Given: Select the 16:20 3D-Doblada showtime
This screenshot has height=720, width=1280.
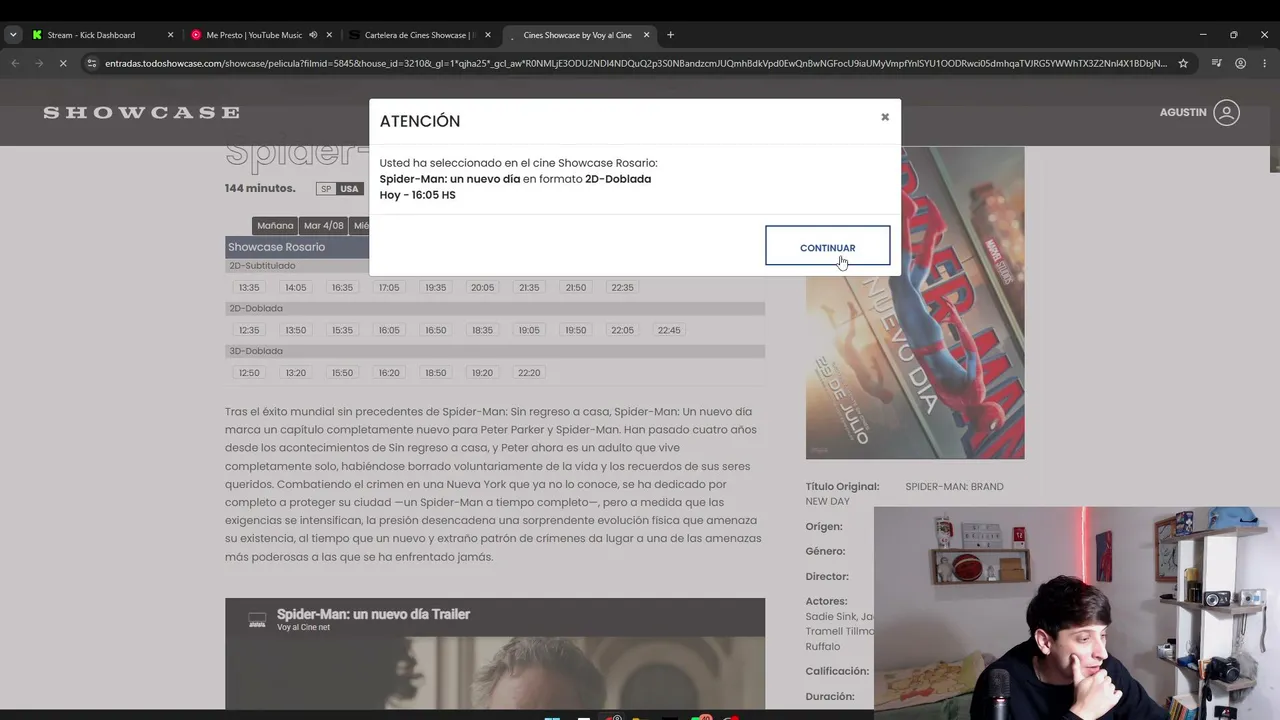Looking at the screenshot, I should [x=389, y=373].
